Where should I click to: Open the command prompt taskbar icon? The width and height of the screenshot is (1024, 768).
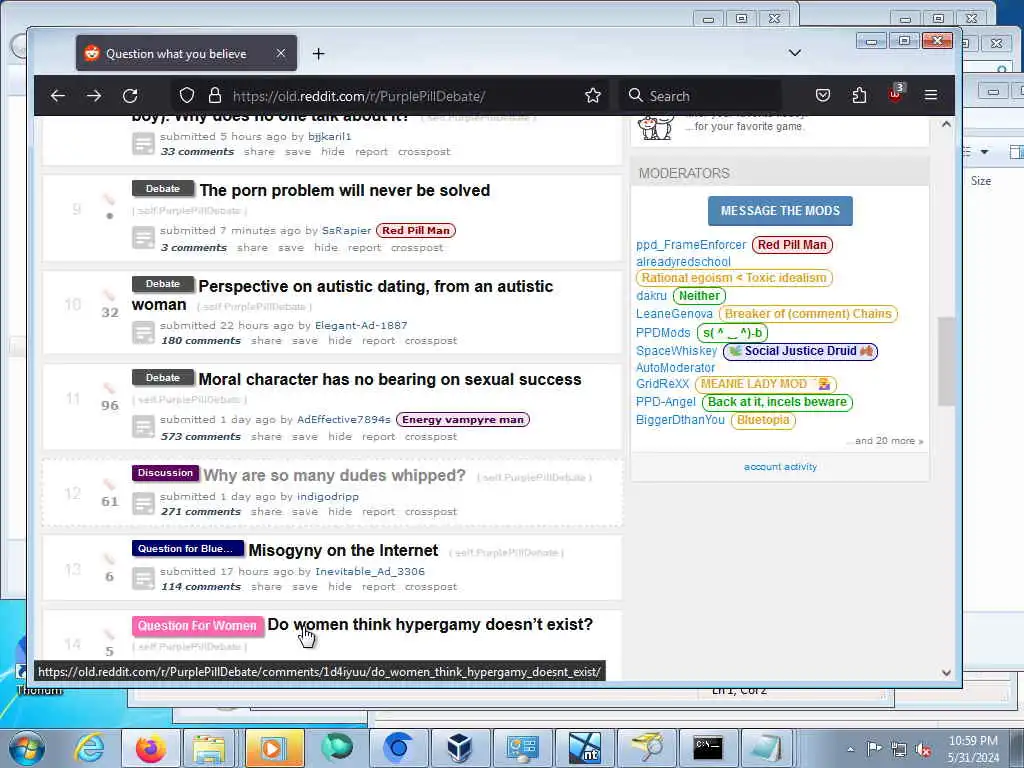pos(708,748)
